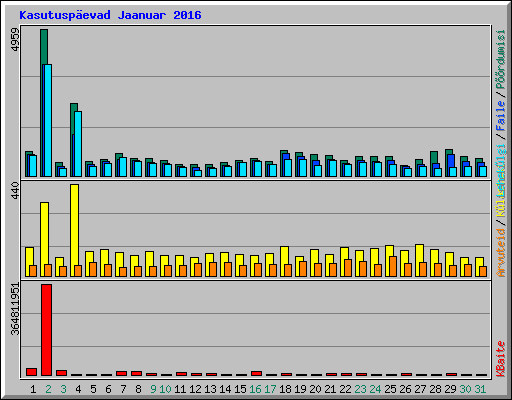This screenshot has width=512, height=400.
Task: Click the orange sites bar for day 25
Action: pyautogui.click(x=393, y=266)
